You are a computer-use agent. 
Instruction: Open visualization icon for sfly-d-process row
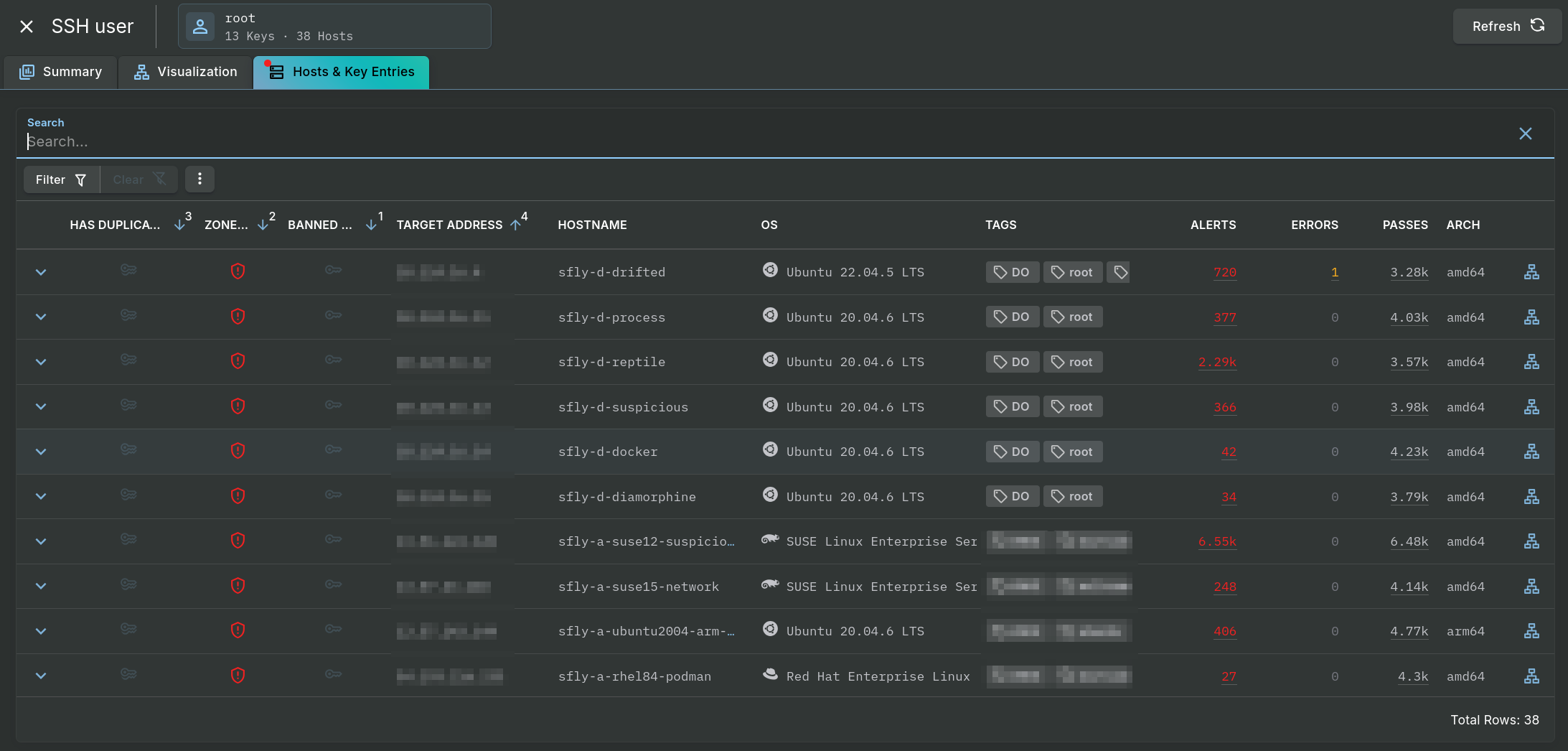[1531, 317]
